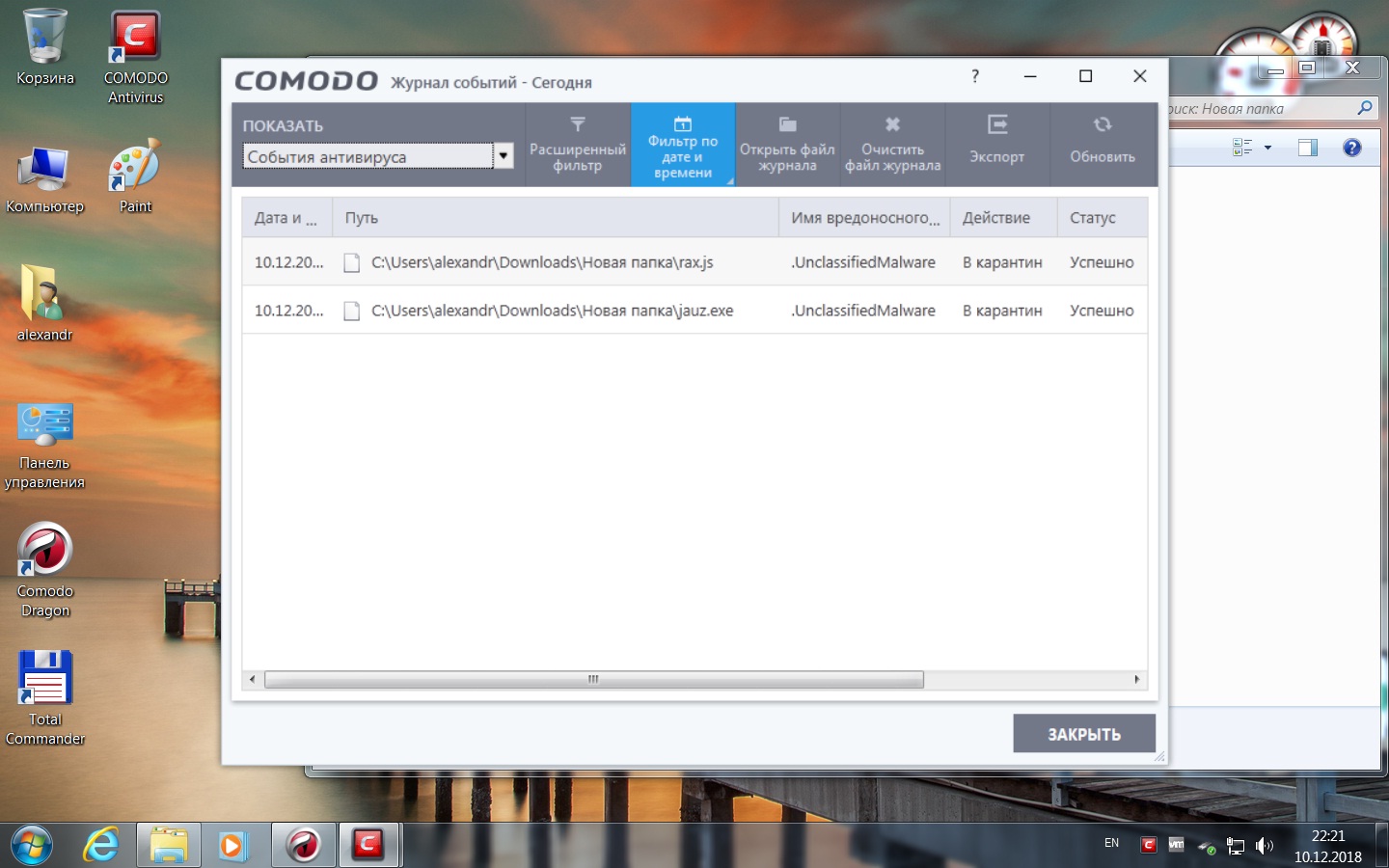Sort by the Дата и... column header

point(286,218)
